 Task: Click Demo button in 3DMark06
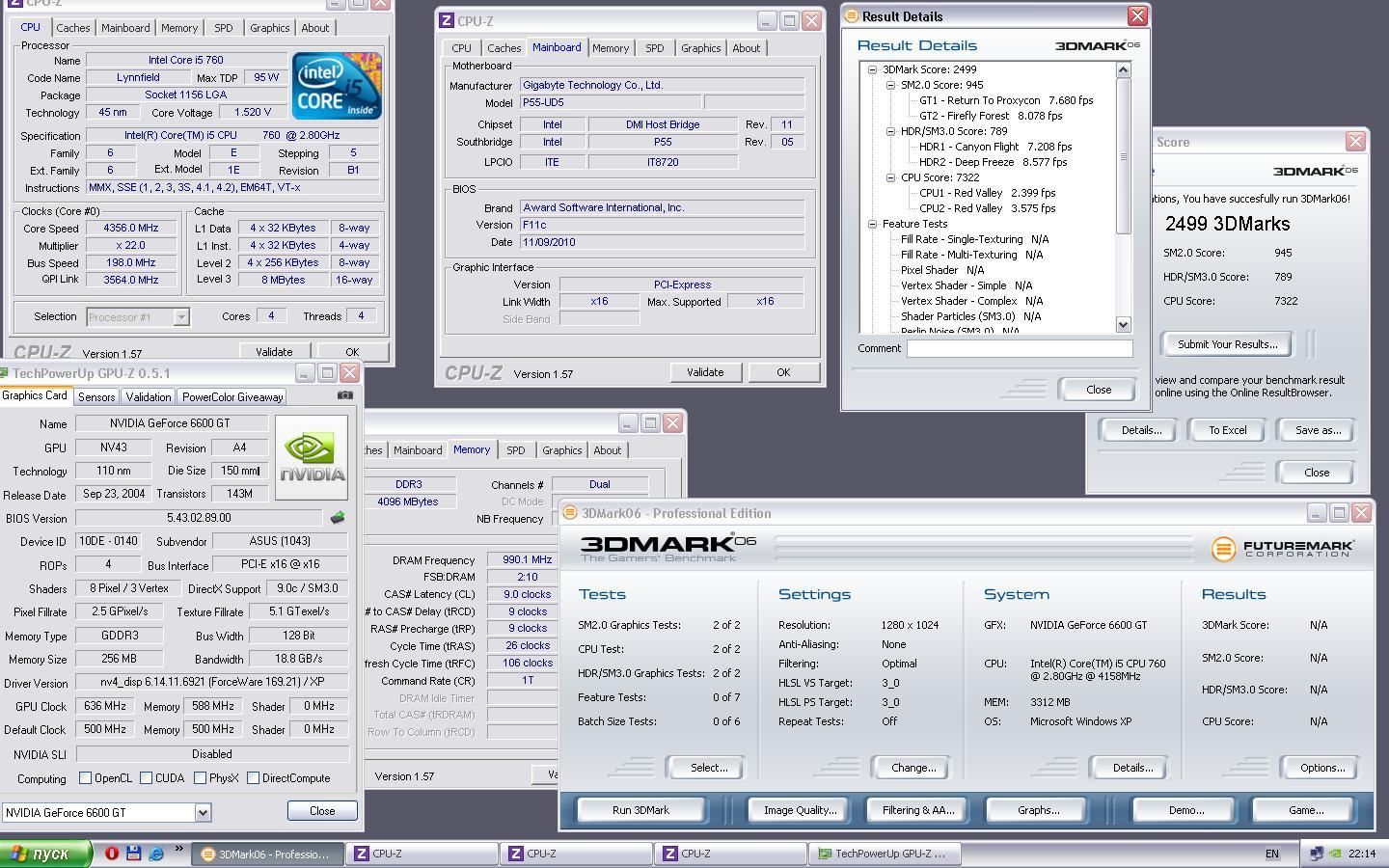click(1186, 810)
